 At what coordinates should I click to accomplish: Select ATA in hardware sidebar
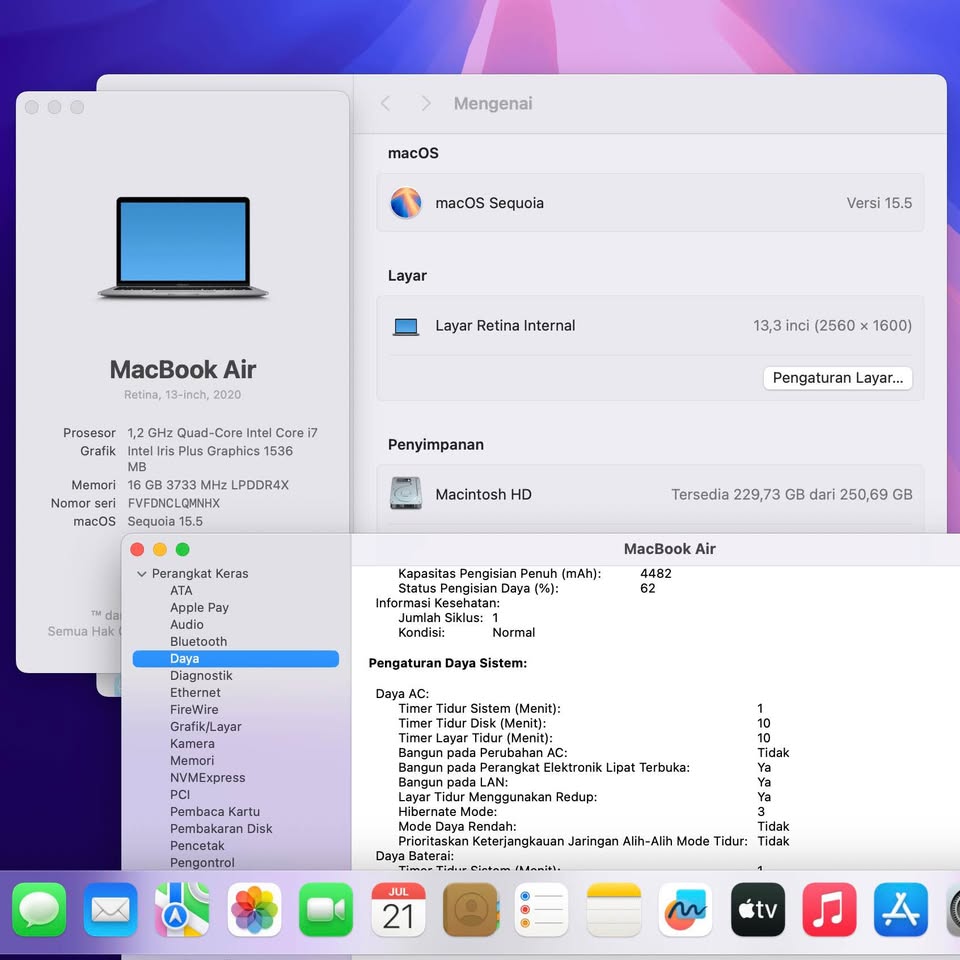[181, 590]
